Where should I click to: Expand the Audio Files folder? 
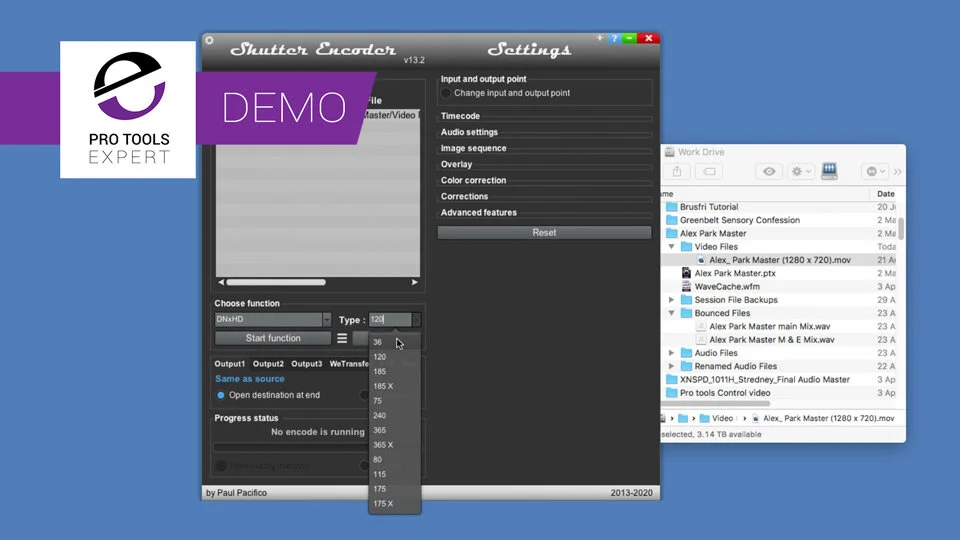pos(672,353)
